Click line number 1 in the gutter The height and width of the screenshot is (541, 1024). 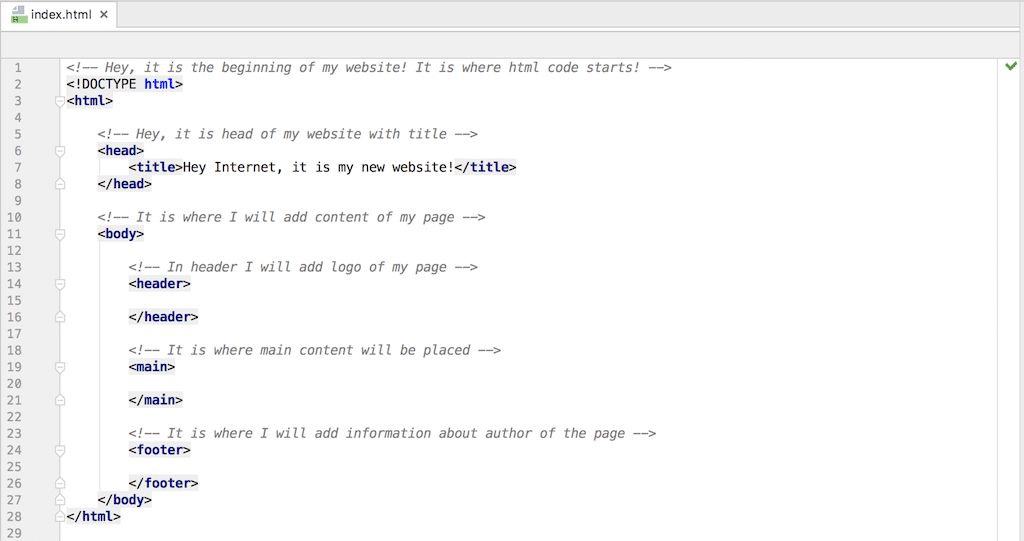pos(18,68)
